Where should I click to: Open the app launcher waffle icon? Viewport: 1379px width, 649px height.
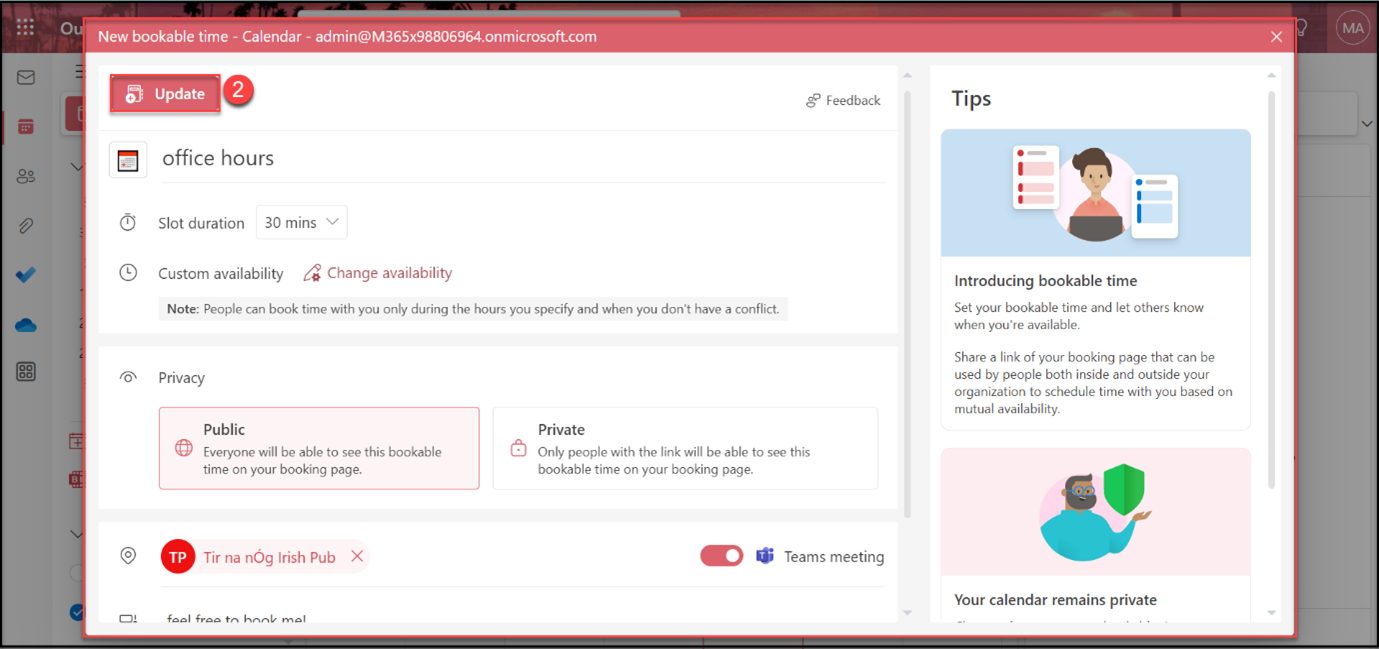pos(26,28)
